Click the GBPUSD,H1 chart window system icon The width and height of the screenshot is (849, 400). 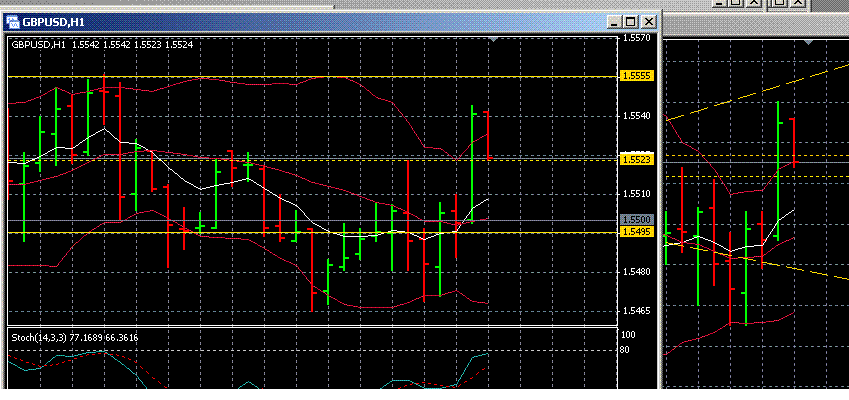(x=14, y=21)
